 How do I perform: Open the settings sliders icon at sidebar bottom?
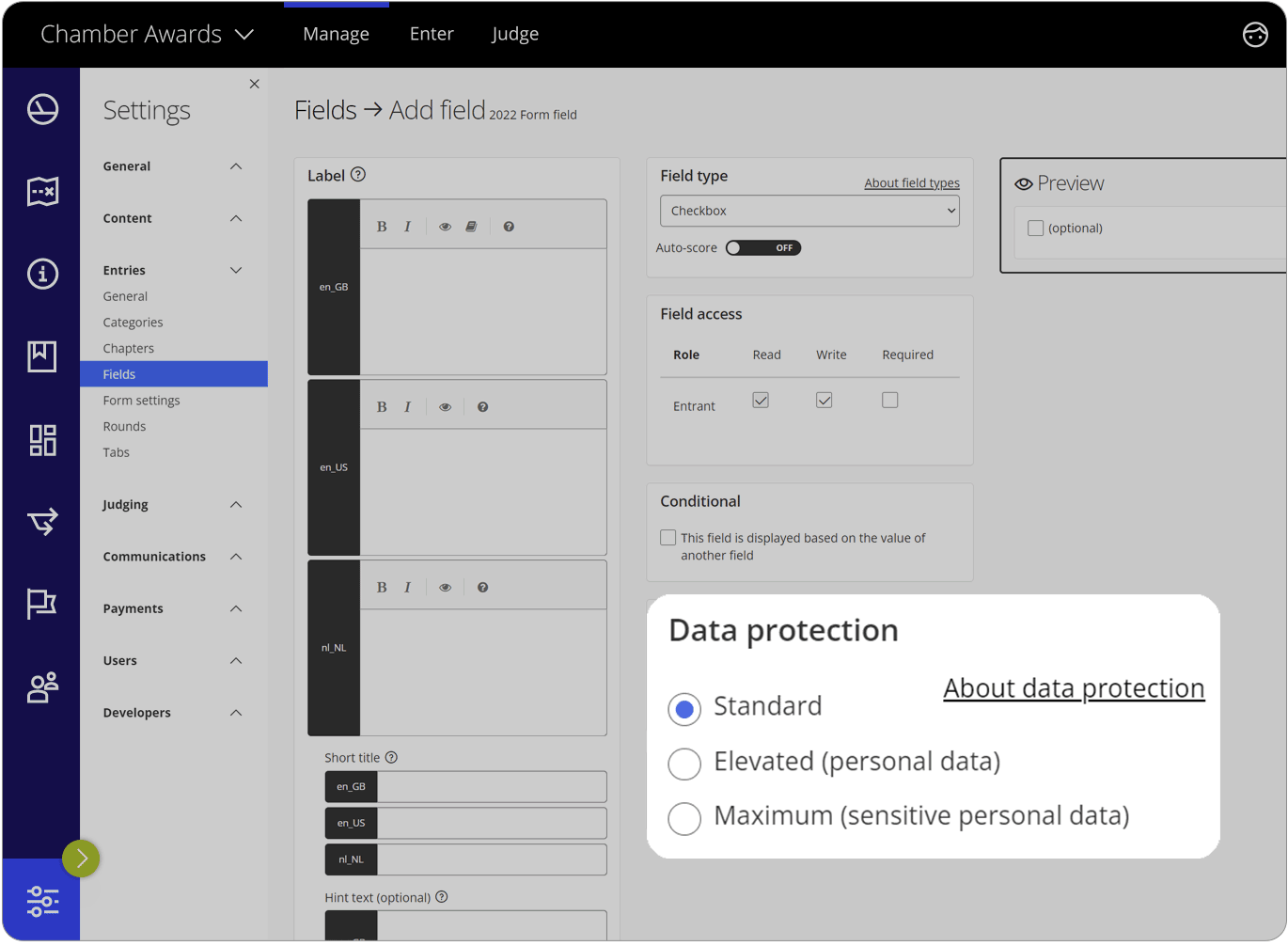click(x=41, y=900)
